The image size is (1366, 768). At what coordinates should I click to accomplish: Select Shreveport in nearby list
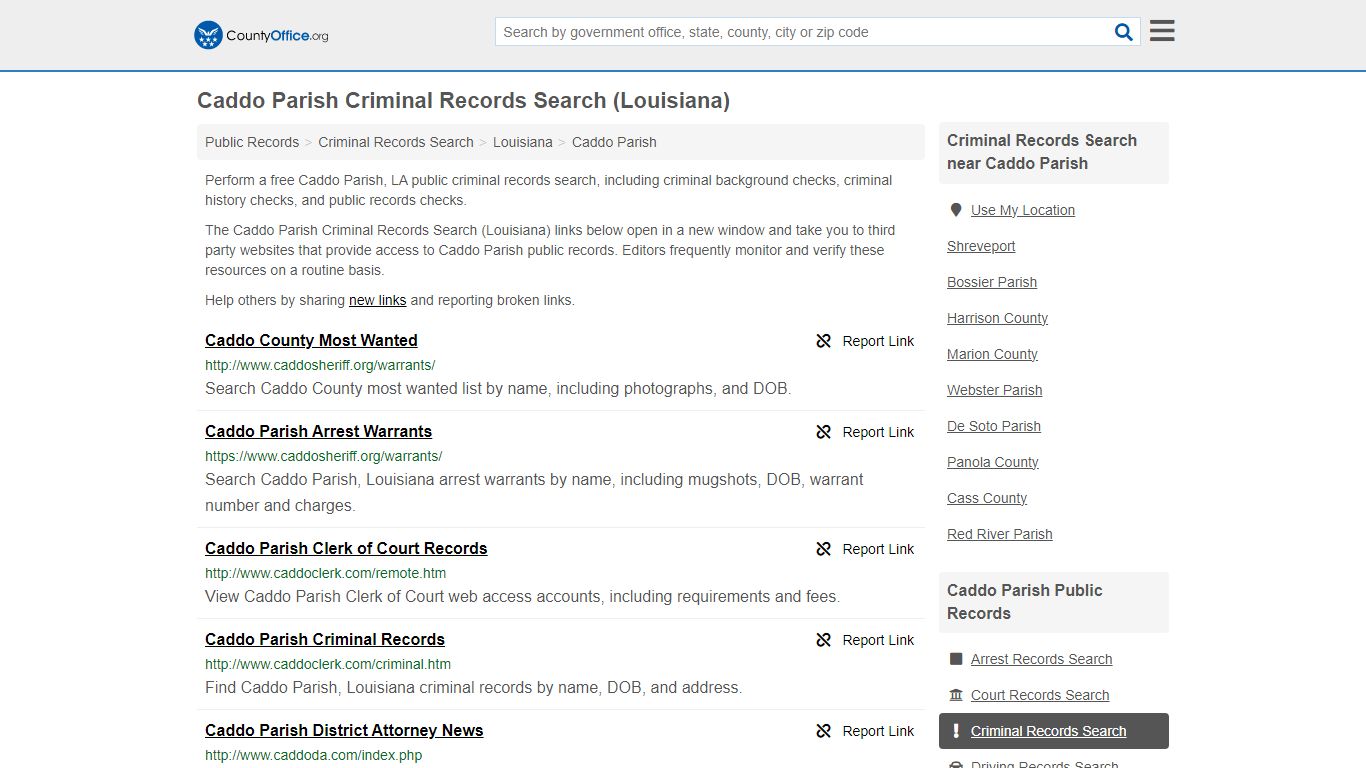981,246
